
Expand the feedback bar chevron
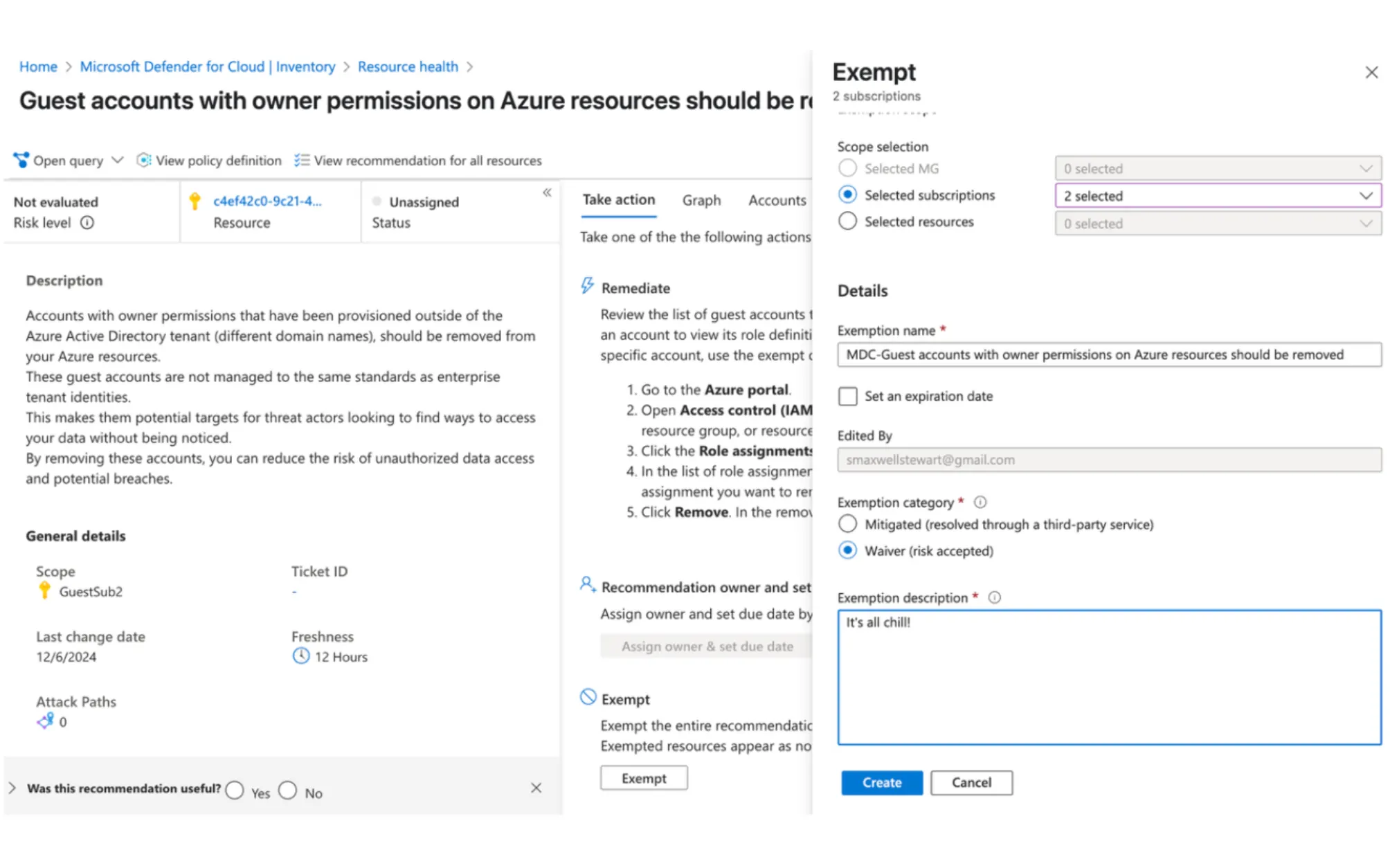12,788
